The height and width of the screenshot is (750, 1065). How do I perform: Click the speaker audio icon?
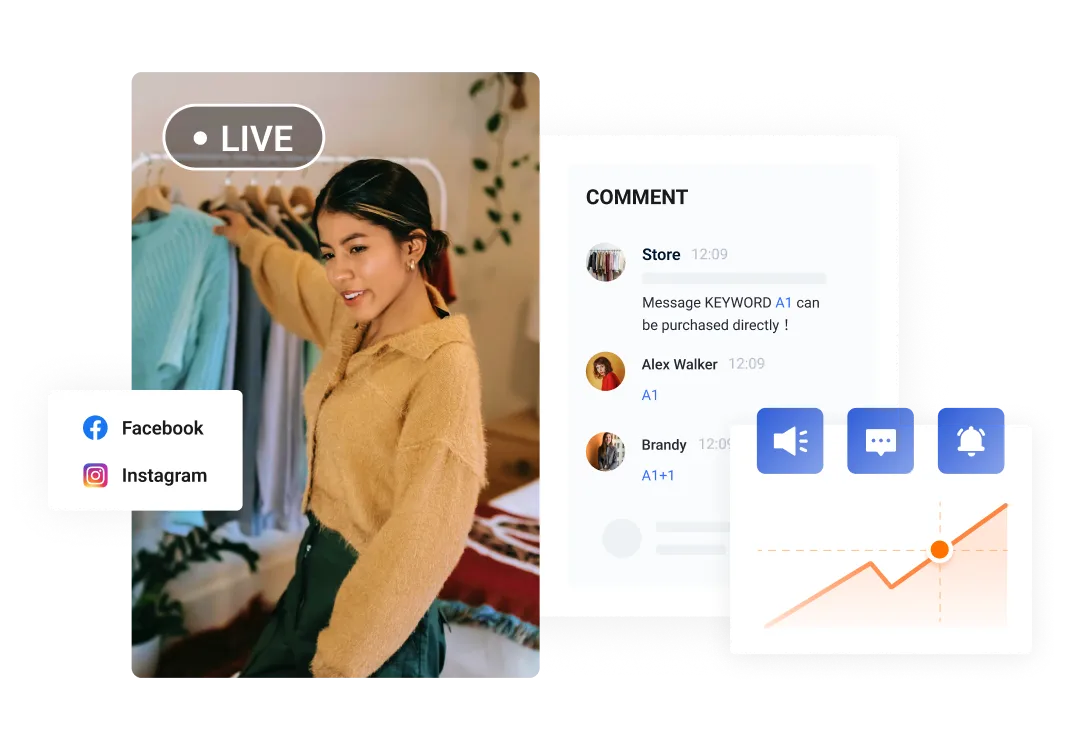[789, 440]
